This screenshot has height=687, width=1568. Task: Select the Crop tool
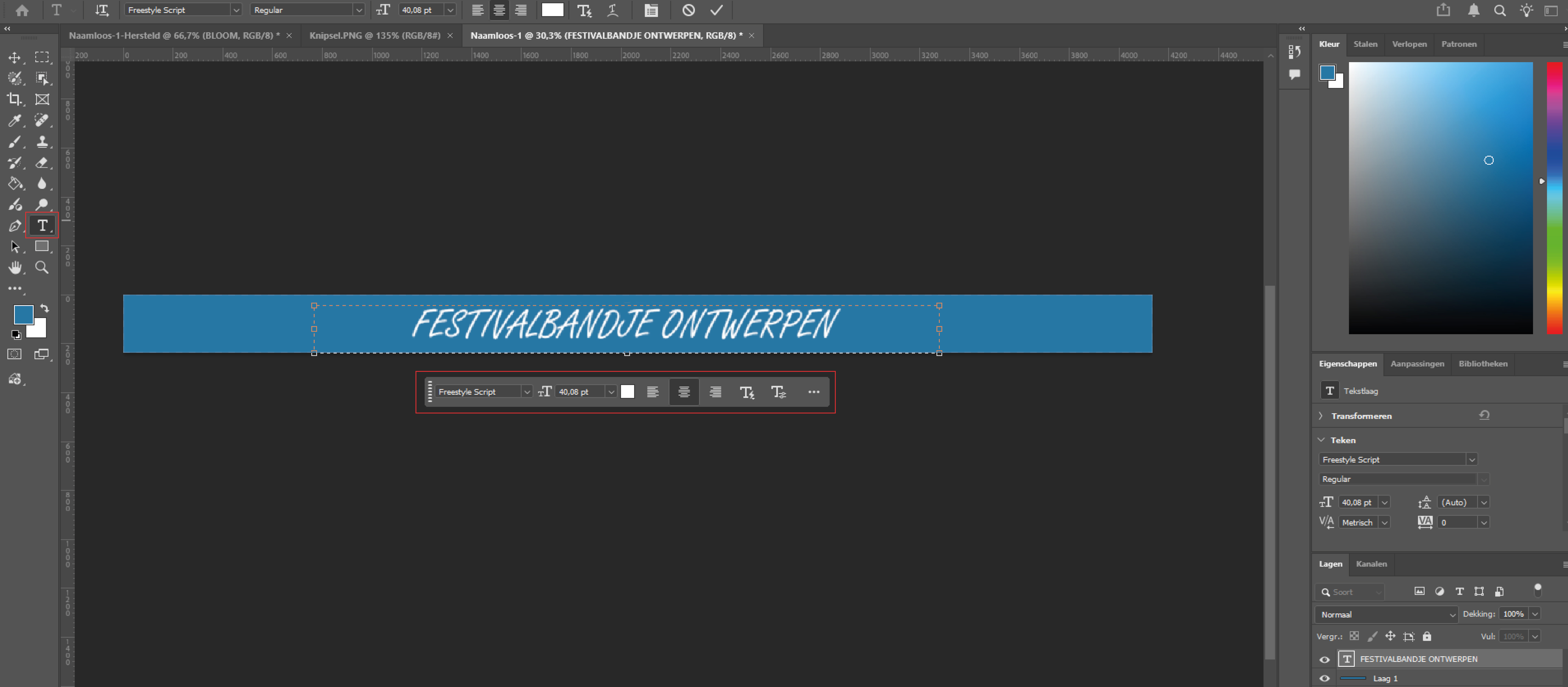point(15,99)
